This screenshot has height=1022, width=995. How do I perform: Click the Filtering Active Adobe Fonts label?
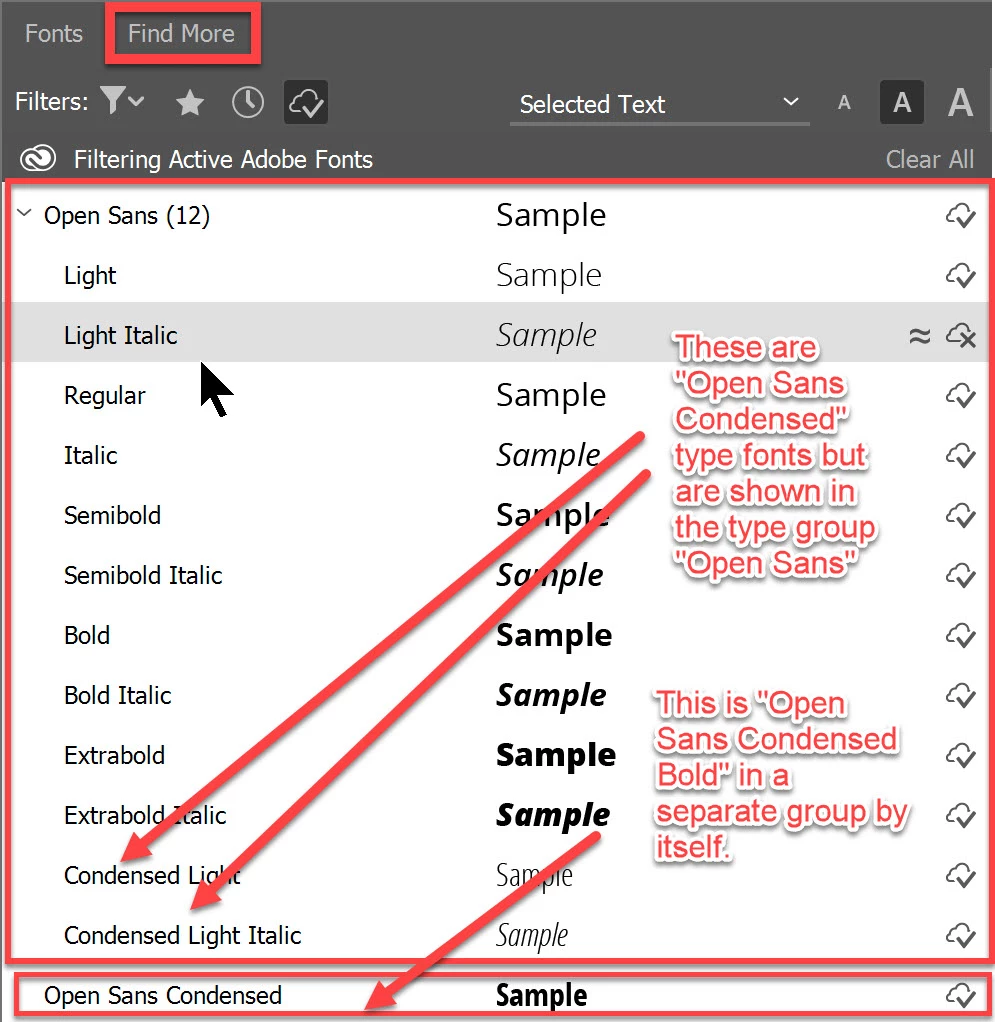point(223,159)
